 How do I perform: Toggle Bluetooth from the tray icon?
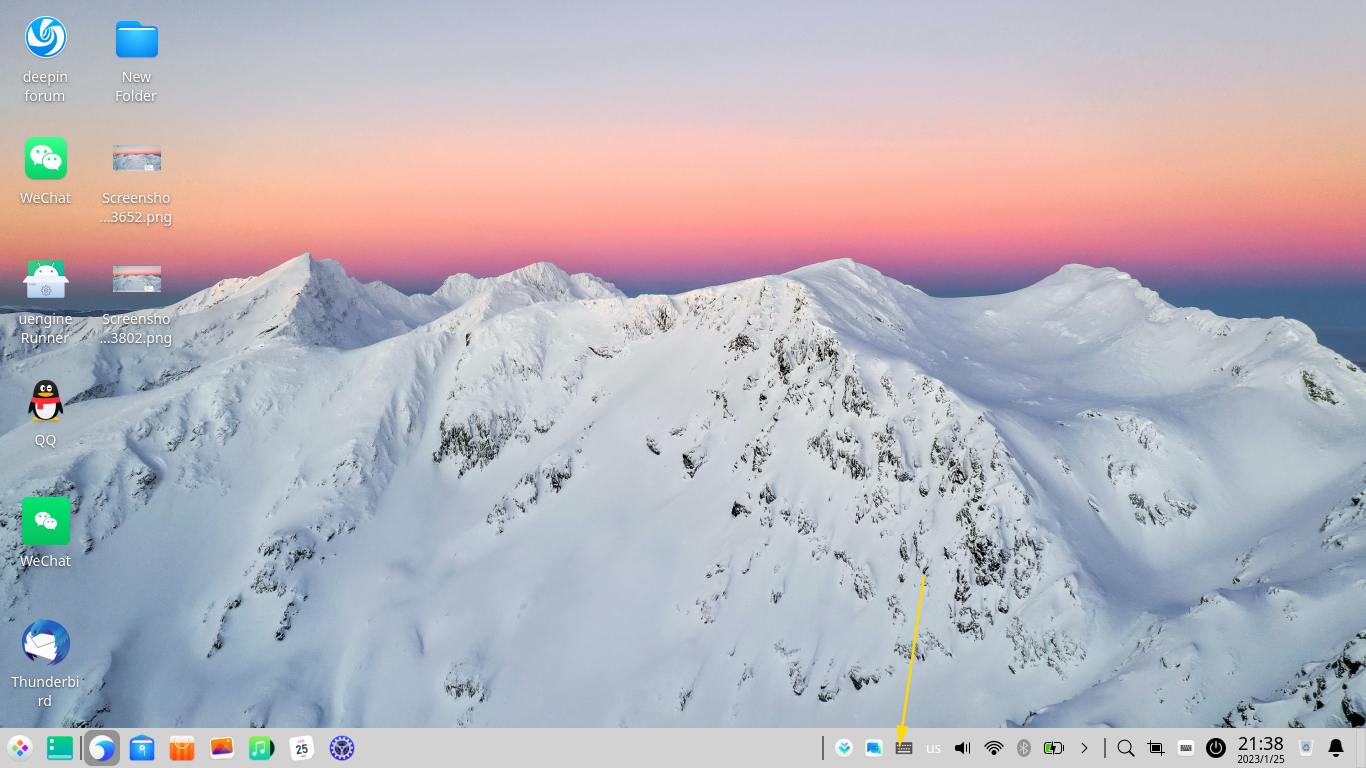click(x=1024, y=748)
